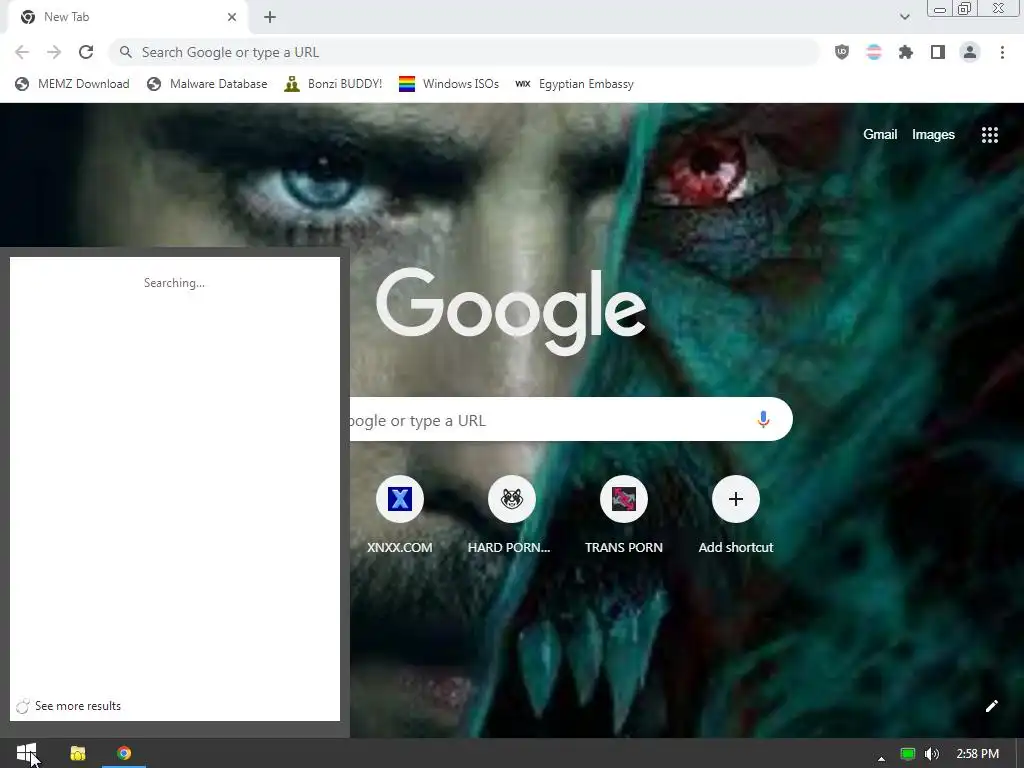This screenshot has width=1024, height=768.
Task: Open the uBlock shield extension icon
Action: tap(842, 52)
